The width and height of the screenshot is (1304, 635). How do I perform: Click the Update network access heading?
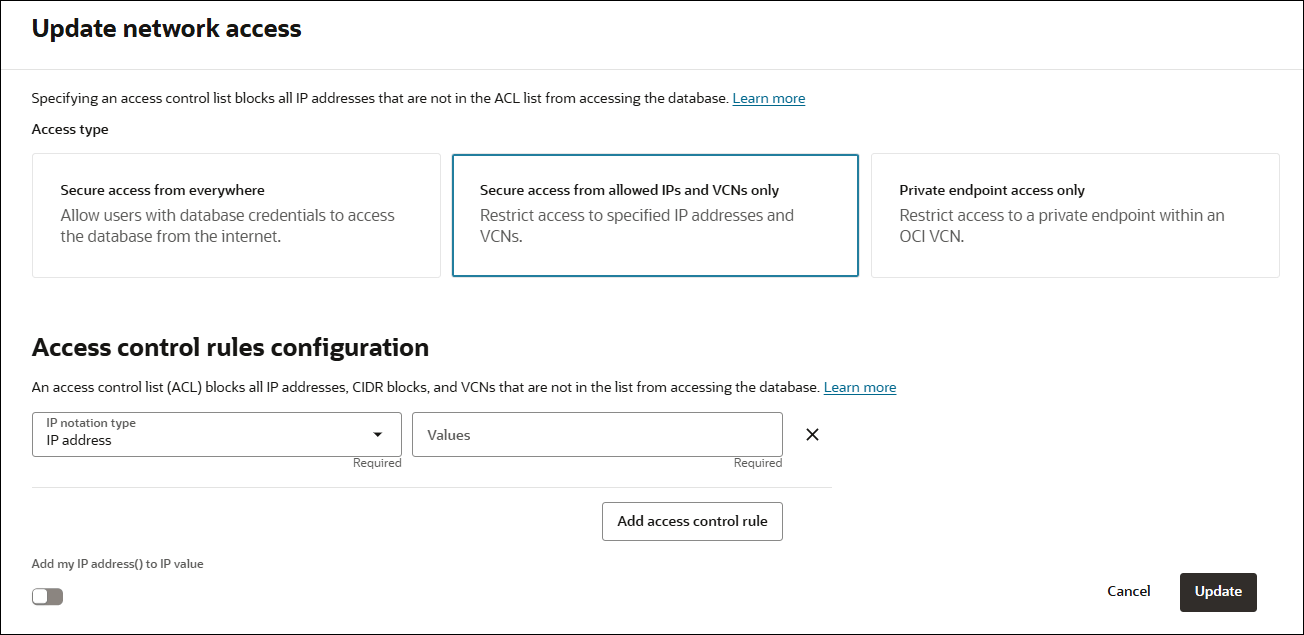click(166, 28)
